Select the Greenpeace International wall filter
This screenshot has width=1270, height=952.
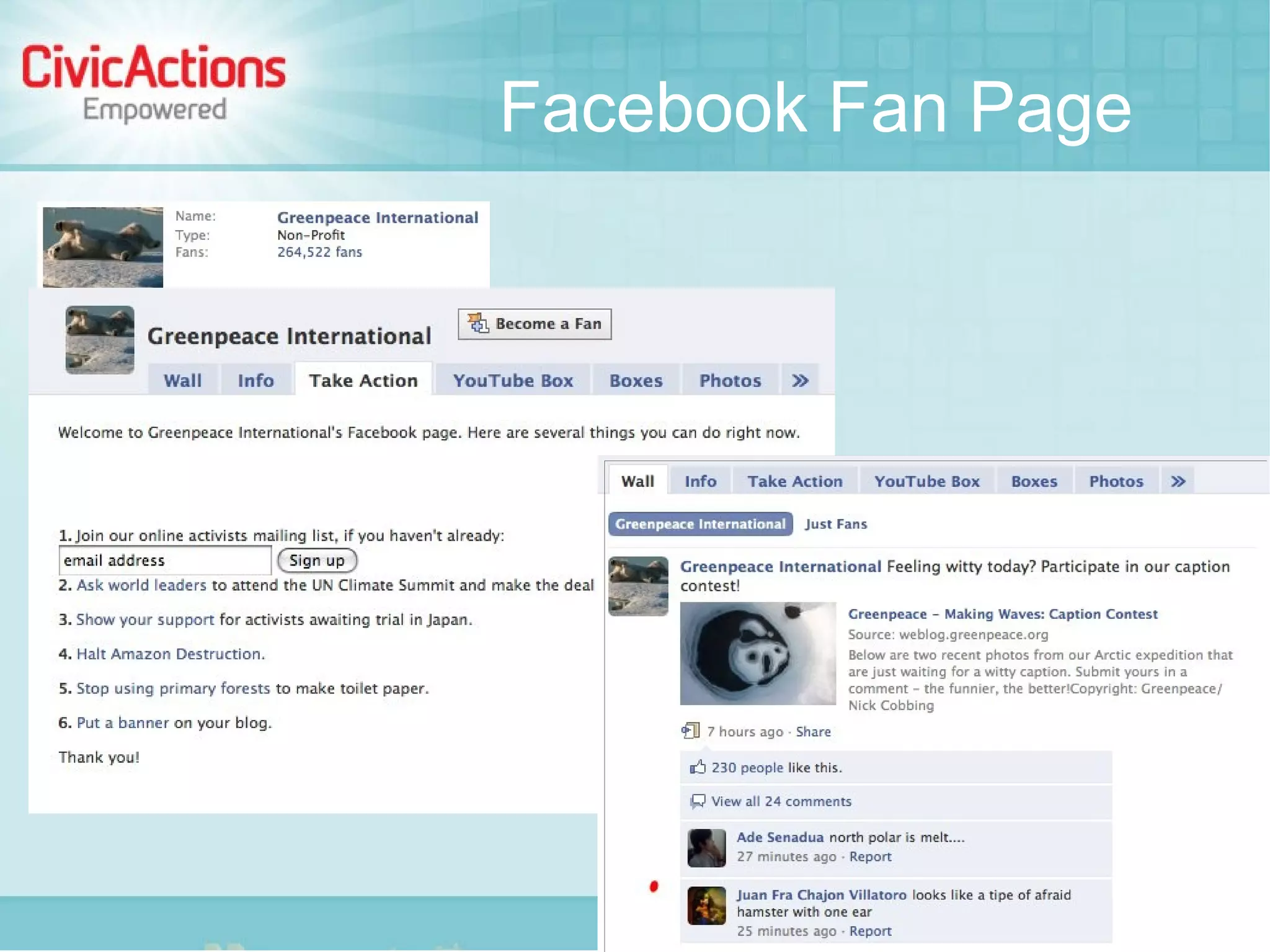(700, 523)
